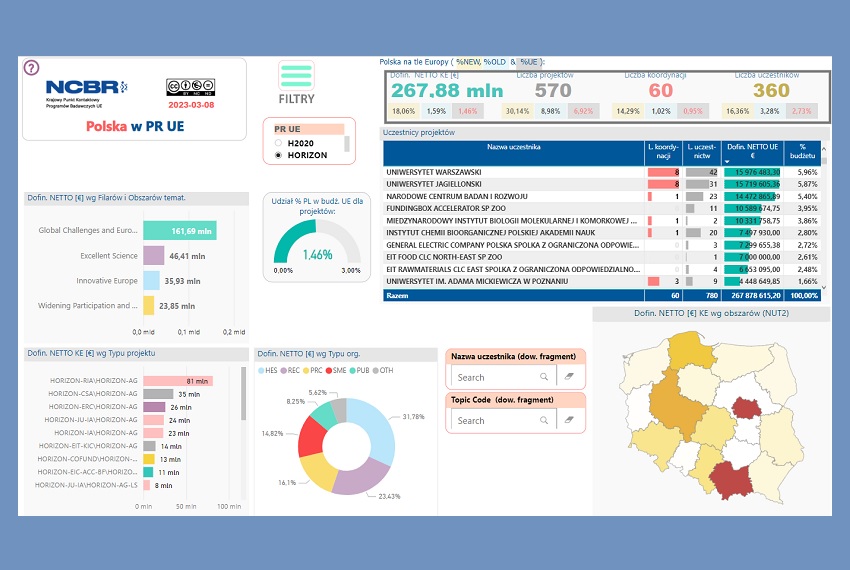This screenshot has height=570, width=850.
Task: Click search magnifier in Topic Code box
Action: pos(543,421)
